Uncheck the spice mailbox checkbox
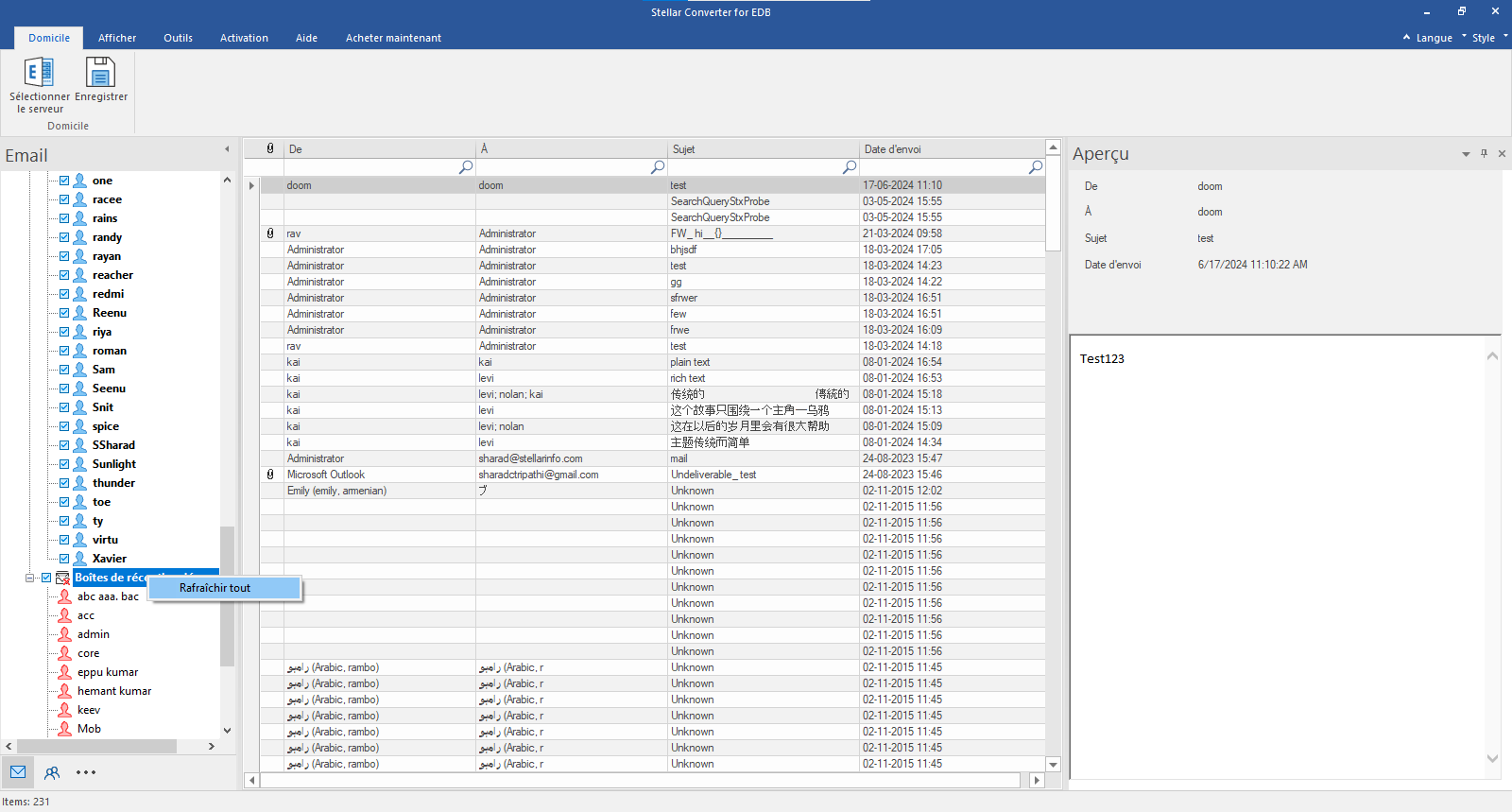The height and width of the screenshot is (812, 1512). pos(64,426)
